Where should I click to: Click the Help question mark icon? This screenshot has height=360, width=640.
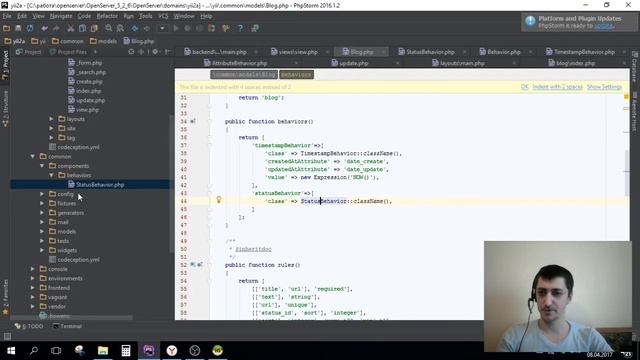(x=240, y=28)
